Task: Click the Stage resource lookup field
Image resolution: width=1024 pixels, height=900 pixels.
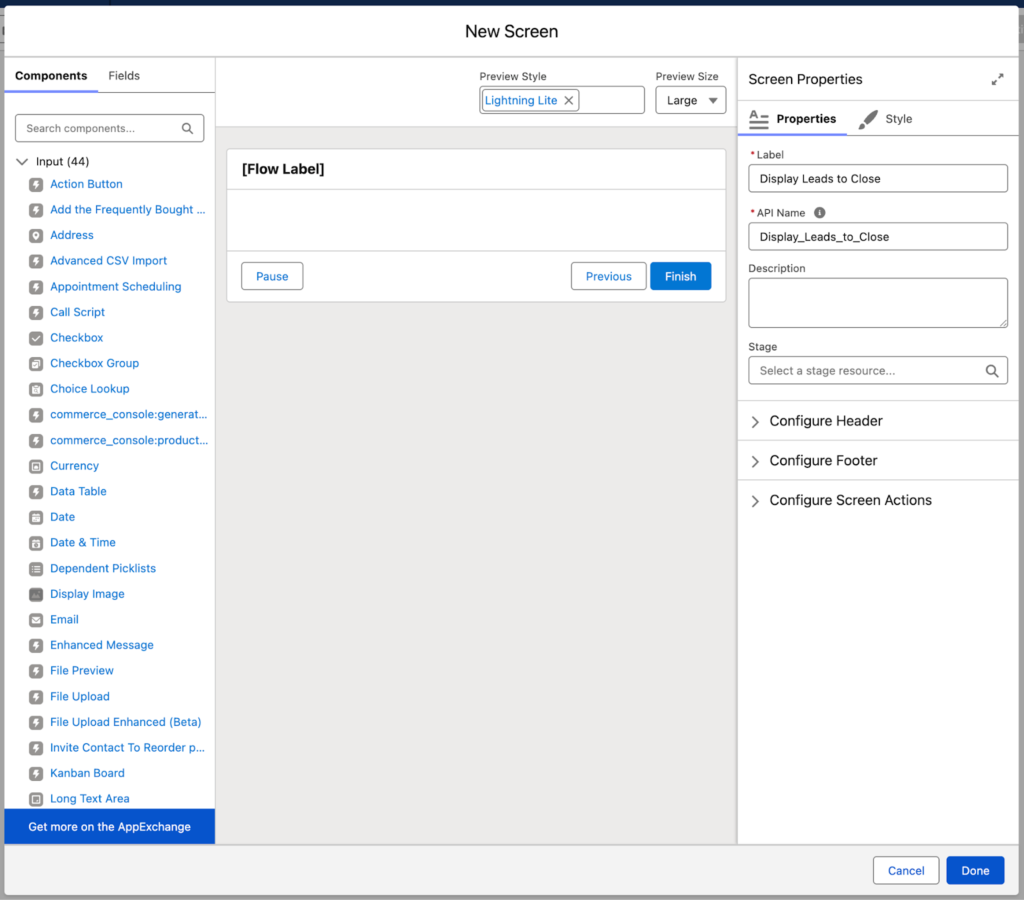Action: (x=878, y=370)
